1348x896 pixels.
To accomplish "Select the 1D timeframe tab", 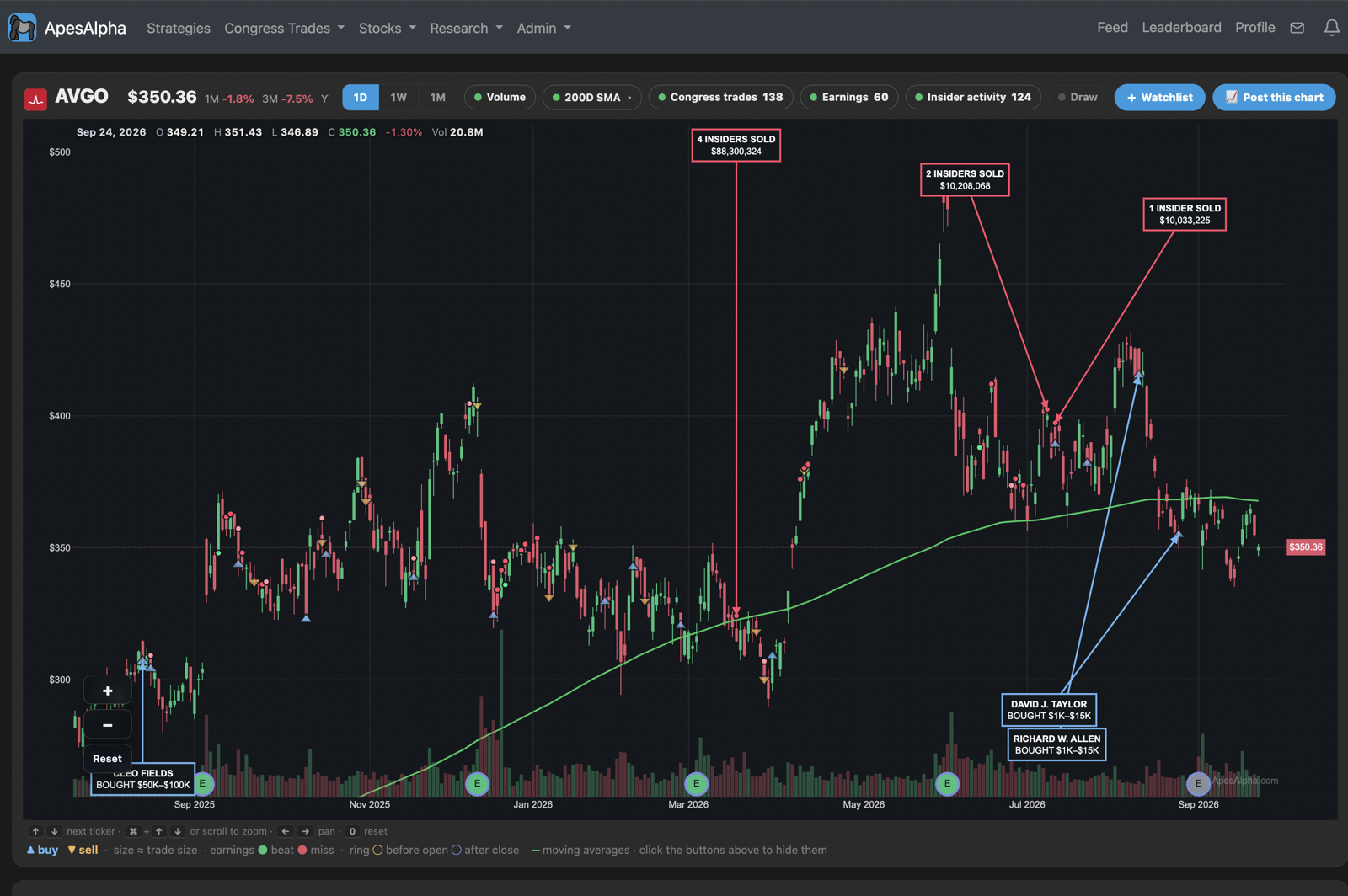I will tap(361, 98).
